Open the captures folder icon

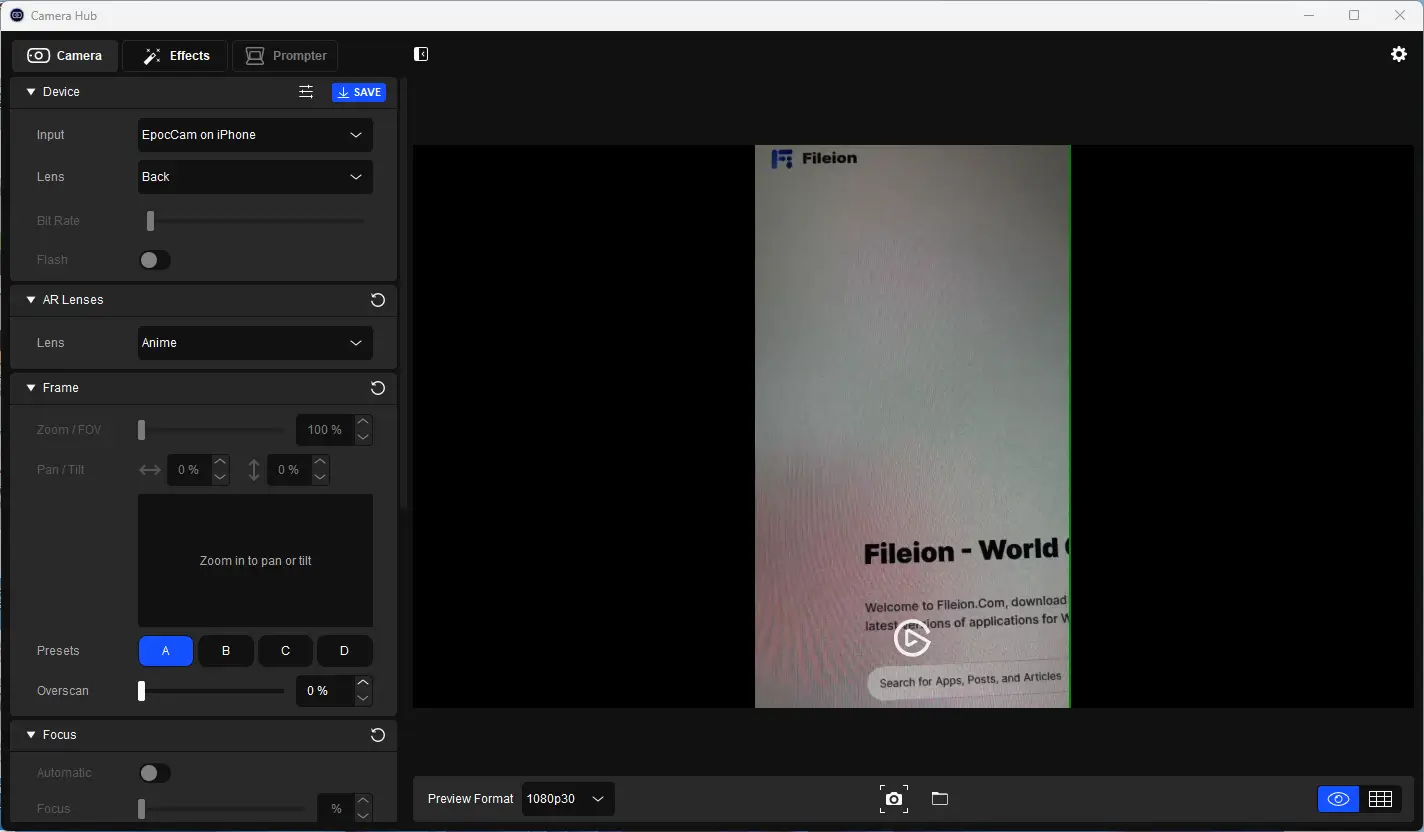click(939, 799)
